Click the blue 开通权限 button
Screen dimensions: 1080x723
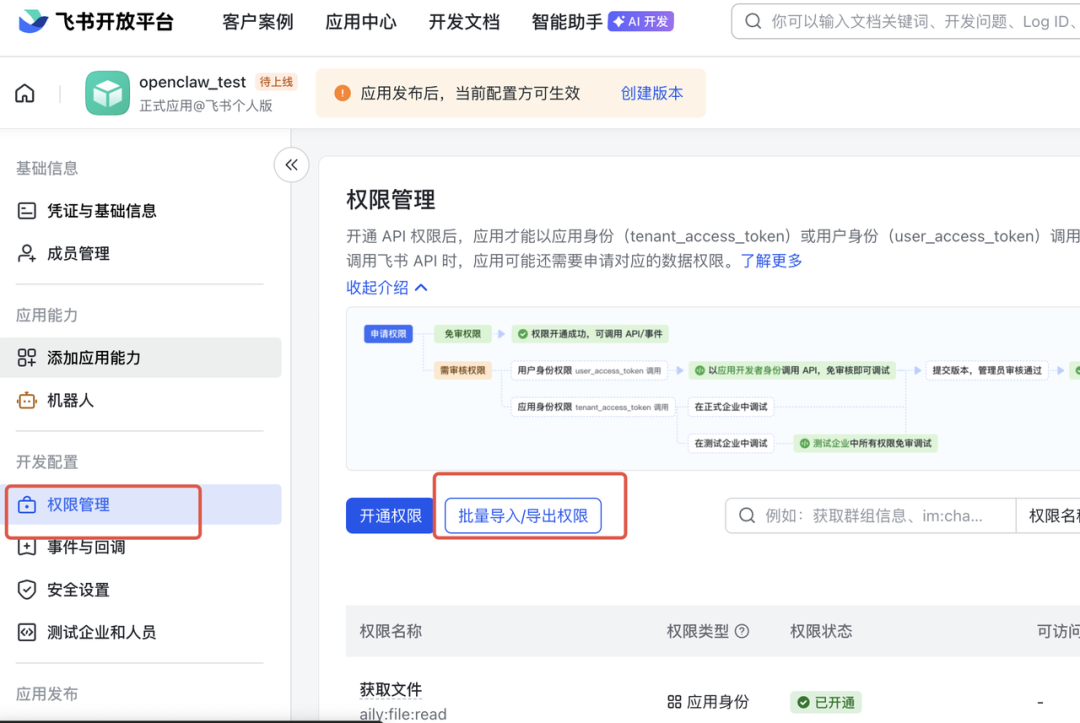point(390,516)
